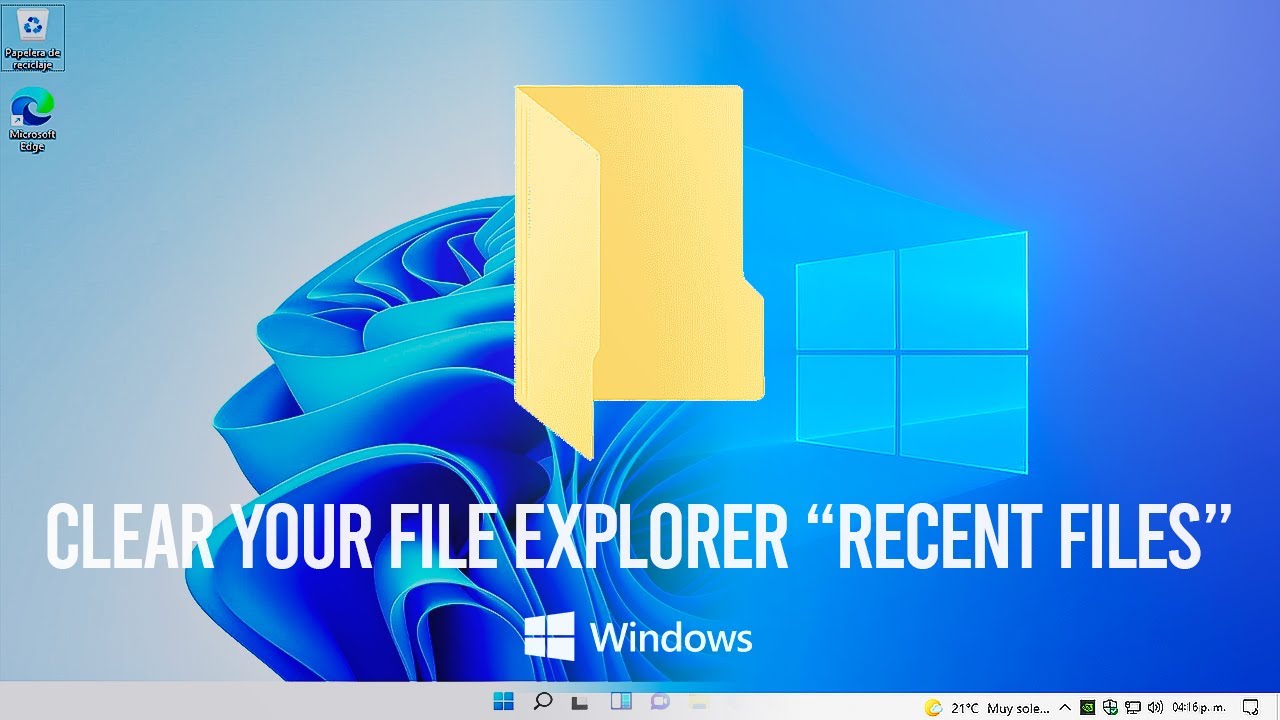Open the Windows Start menu button
Viewport: 1280px width, 720px height.
(503, 702)
